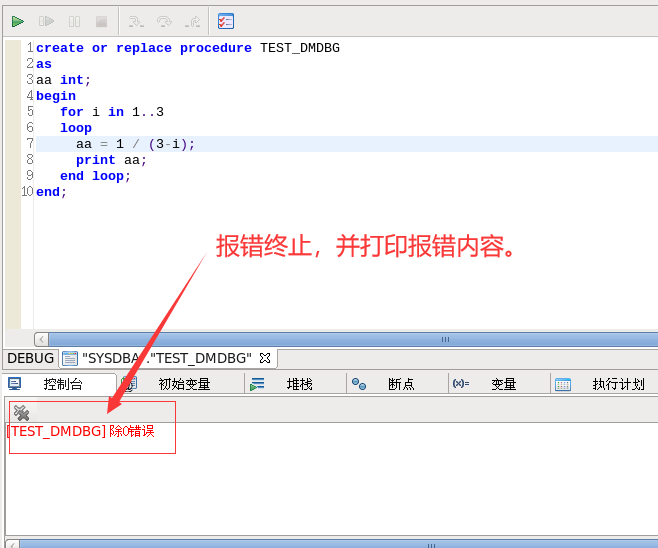The image size is (658, 548).
Task: Click the checklist toolbar icon
Action: 226,21
